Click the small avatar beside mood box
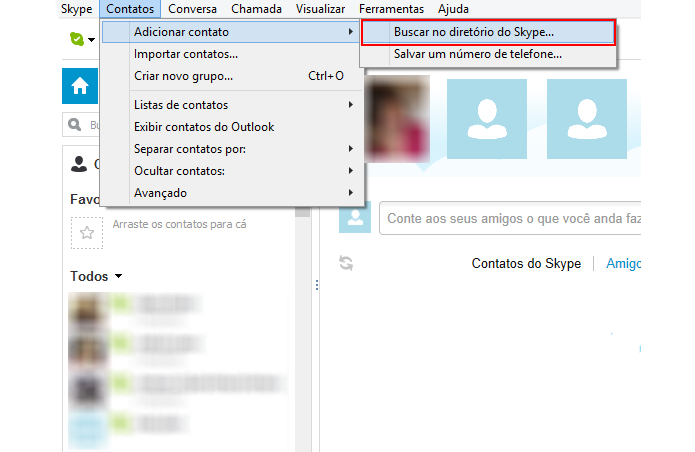The width and height of the screenshot is (695, 452). tap(355, 218)
